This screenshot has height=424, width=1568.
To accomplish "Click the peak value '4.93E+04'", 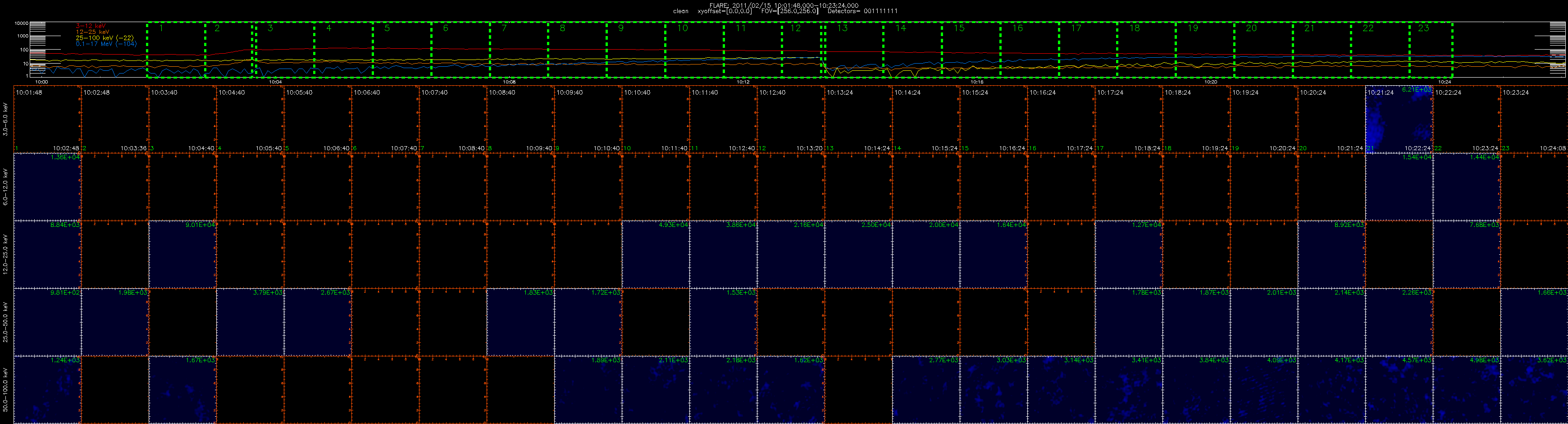I will point(673,225).
